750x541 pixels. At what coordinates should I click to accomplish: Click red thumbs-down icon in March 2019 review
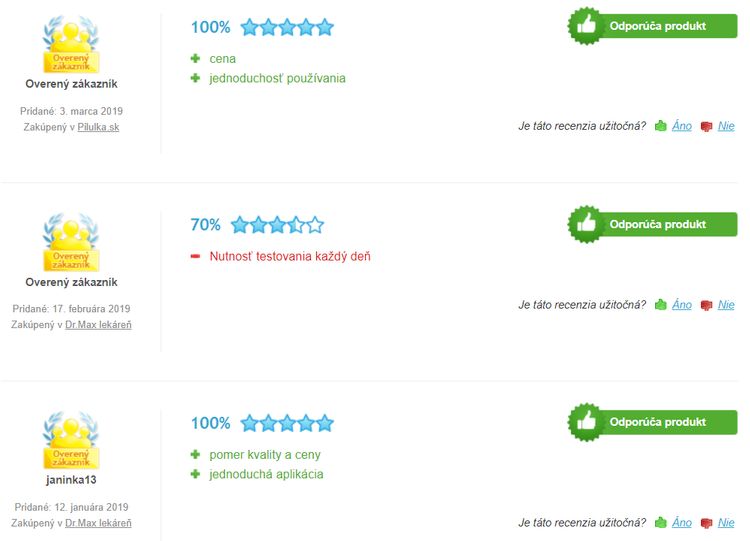(x=706, y=127)
